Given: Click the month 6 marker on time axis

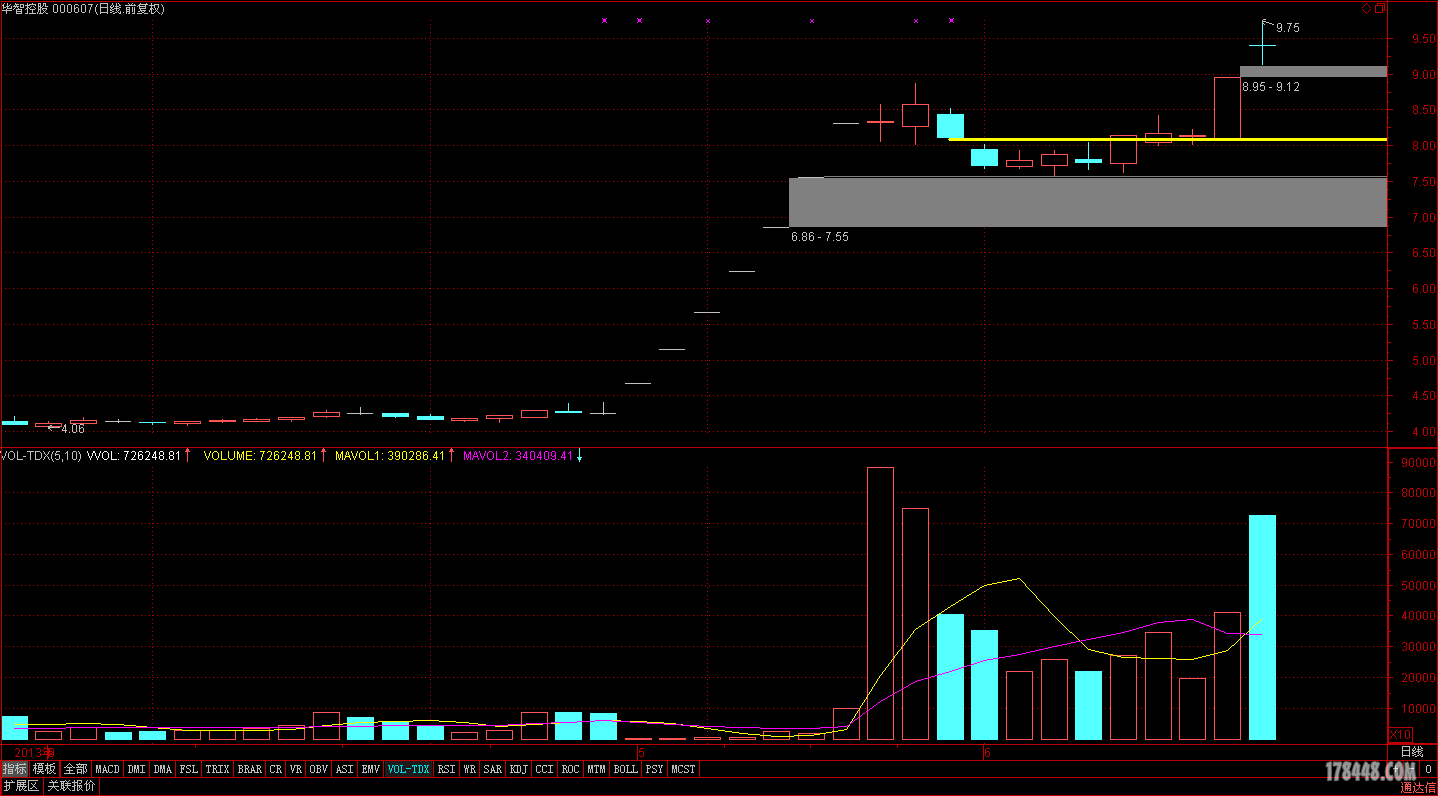Looking at the screenshot, I should click(987, 752).
